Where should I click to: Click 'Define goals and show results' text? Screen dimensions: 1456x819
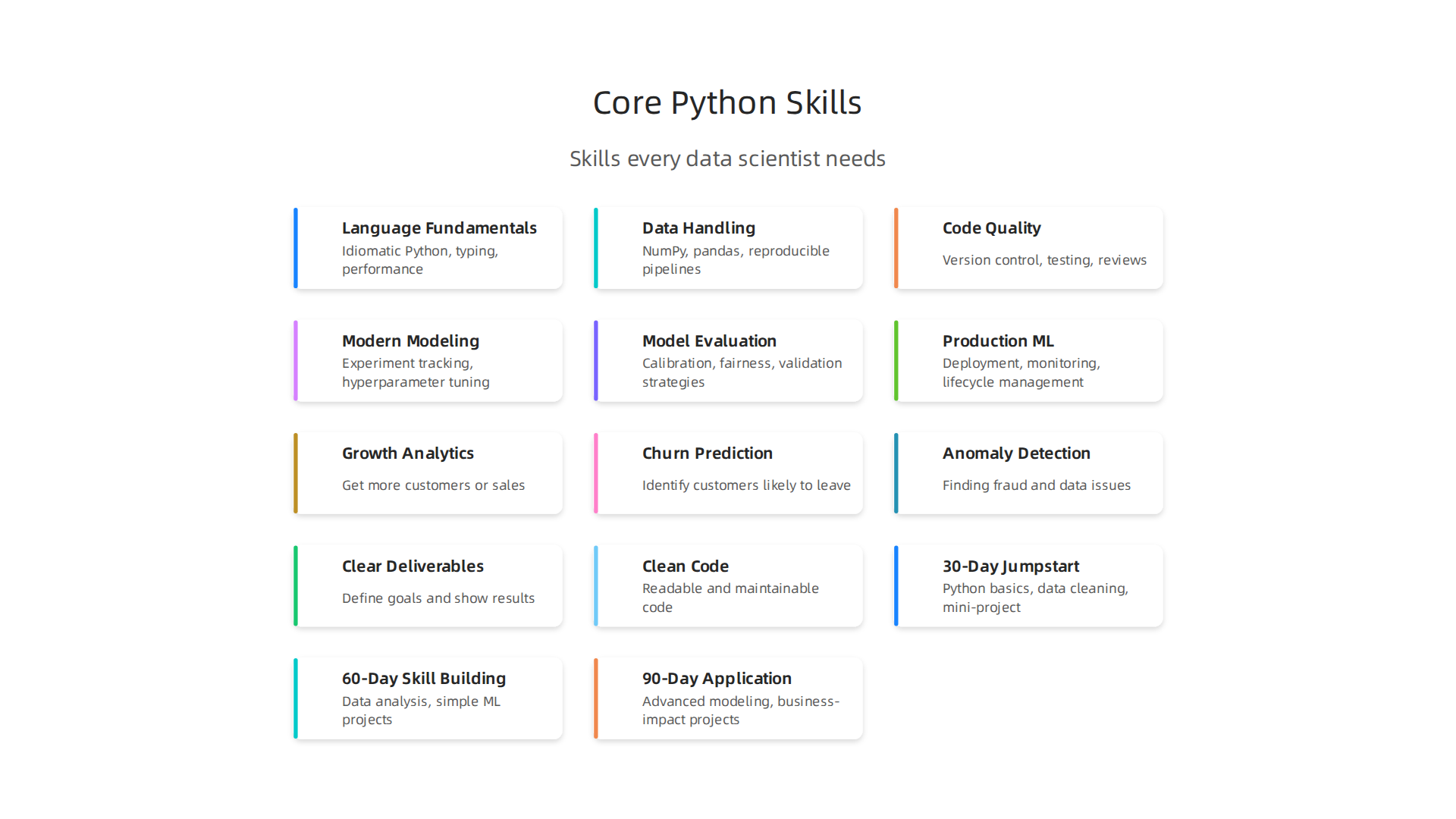(438, 598)
